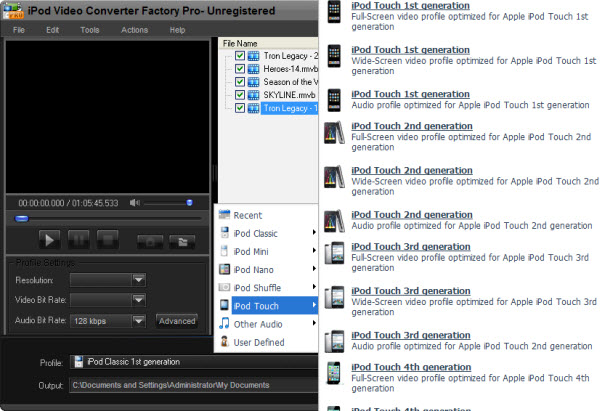The image size is (600, 411).
Task: Click iPod Touch 2nd generation Full-Screen profile icon
Action: tap(334, 132)
